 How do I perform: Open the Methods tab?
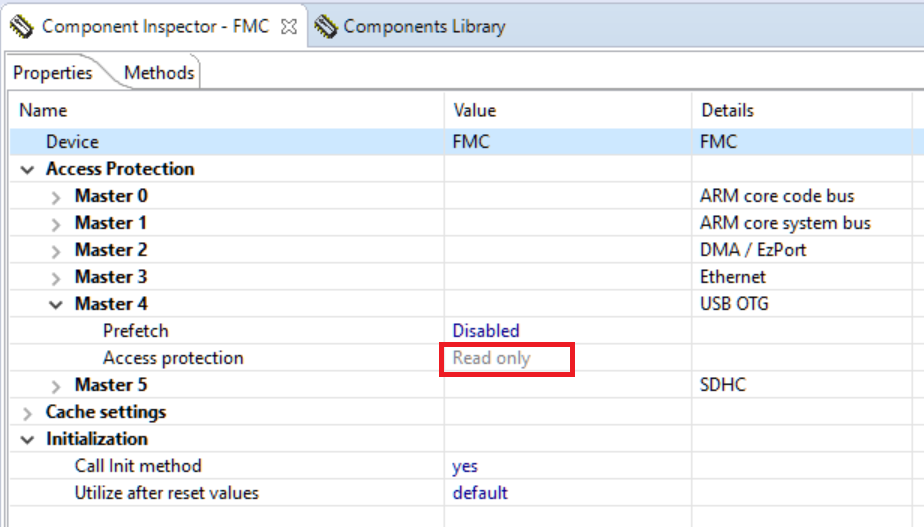[159, 73]
